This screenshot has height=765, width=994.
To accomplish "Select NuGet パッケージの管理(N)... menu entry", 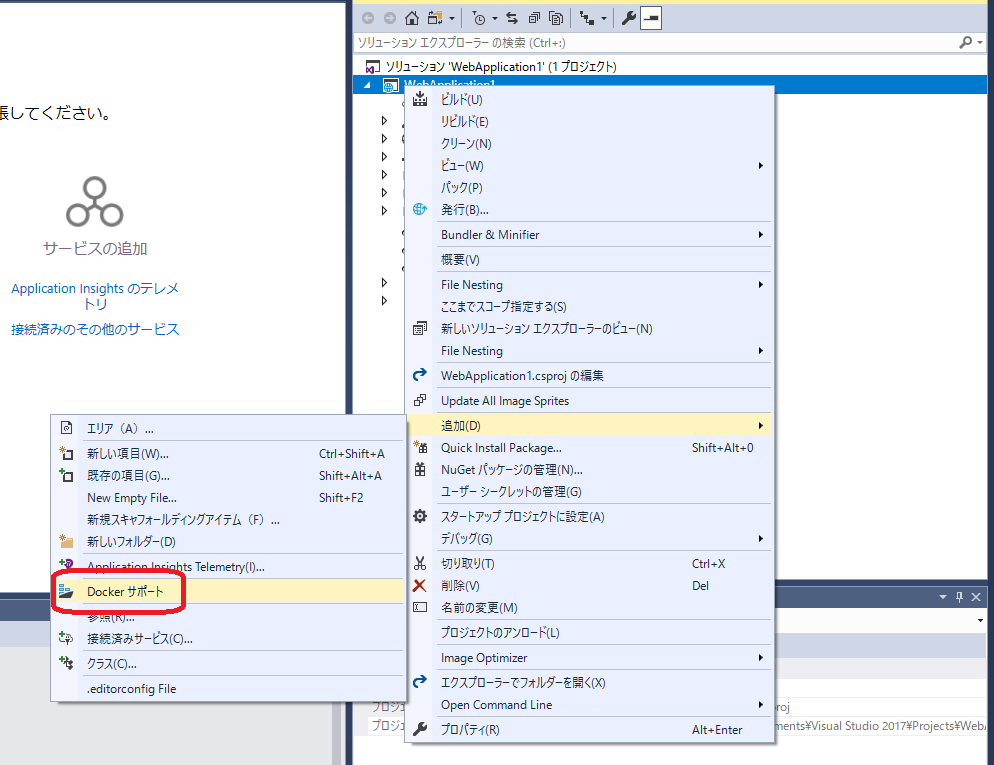I will 511,470.
